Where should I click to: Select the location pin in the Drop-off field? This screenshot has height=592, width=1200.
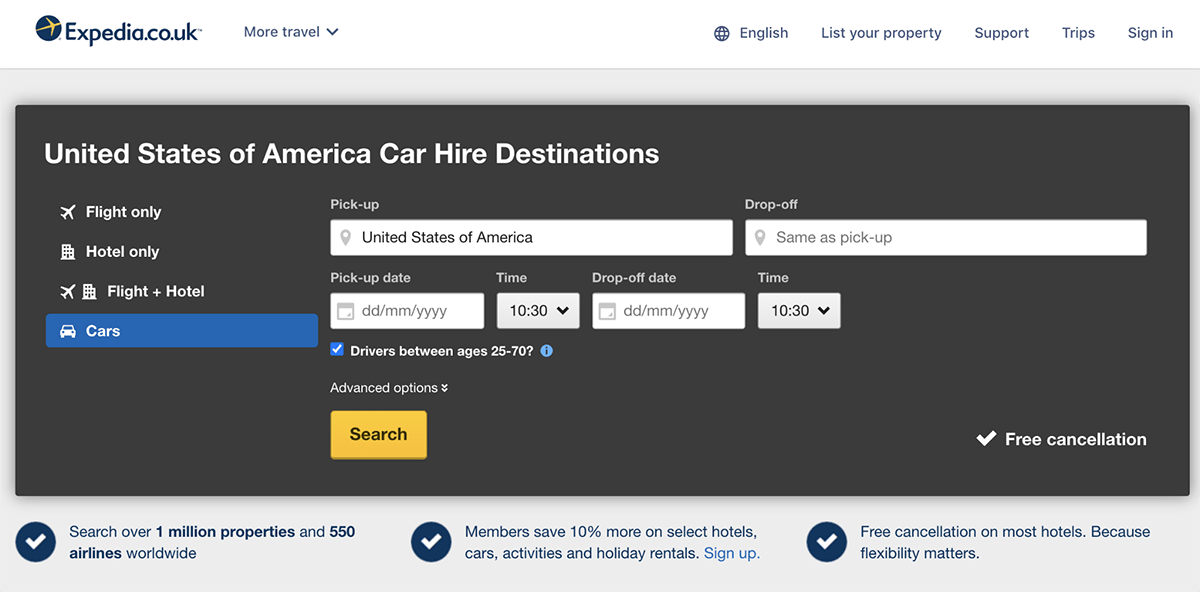760,237
